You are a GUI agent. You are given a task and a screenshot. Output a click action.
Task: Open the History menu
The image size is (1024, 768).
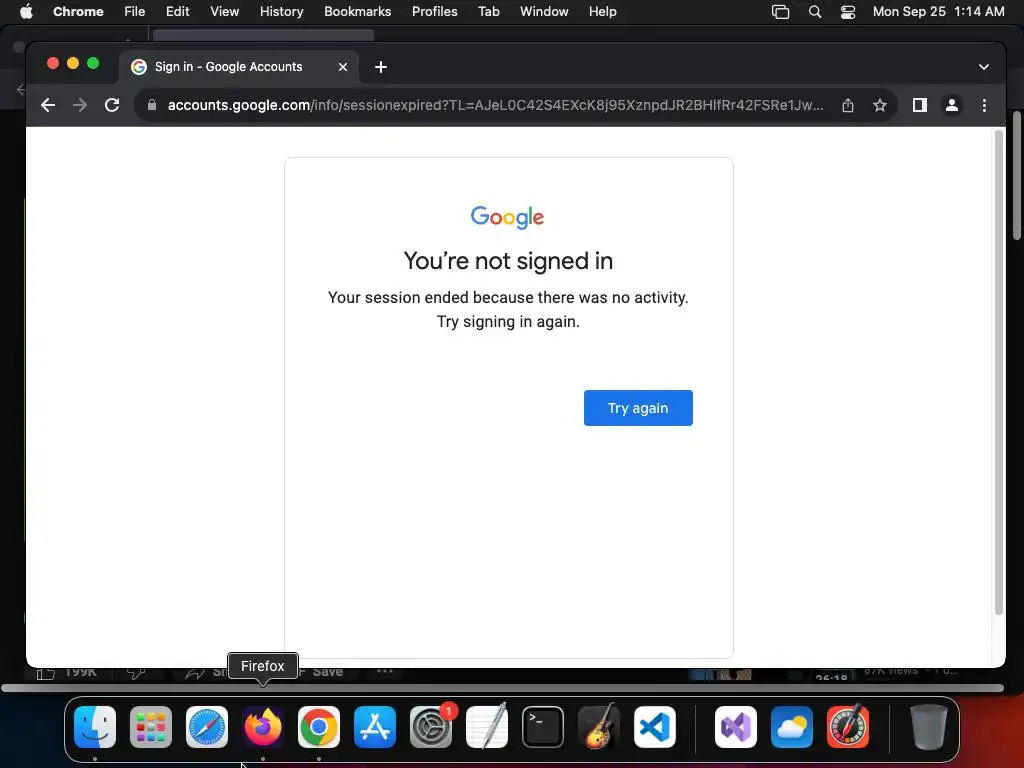click(281, 12)
